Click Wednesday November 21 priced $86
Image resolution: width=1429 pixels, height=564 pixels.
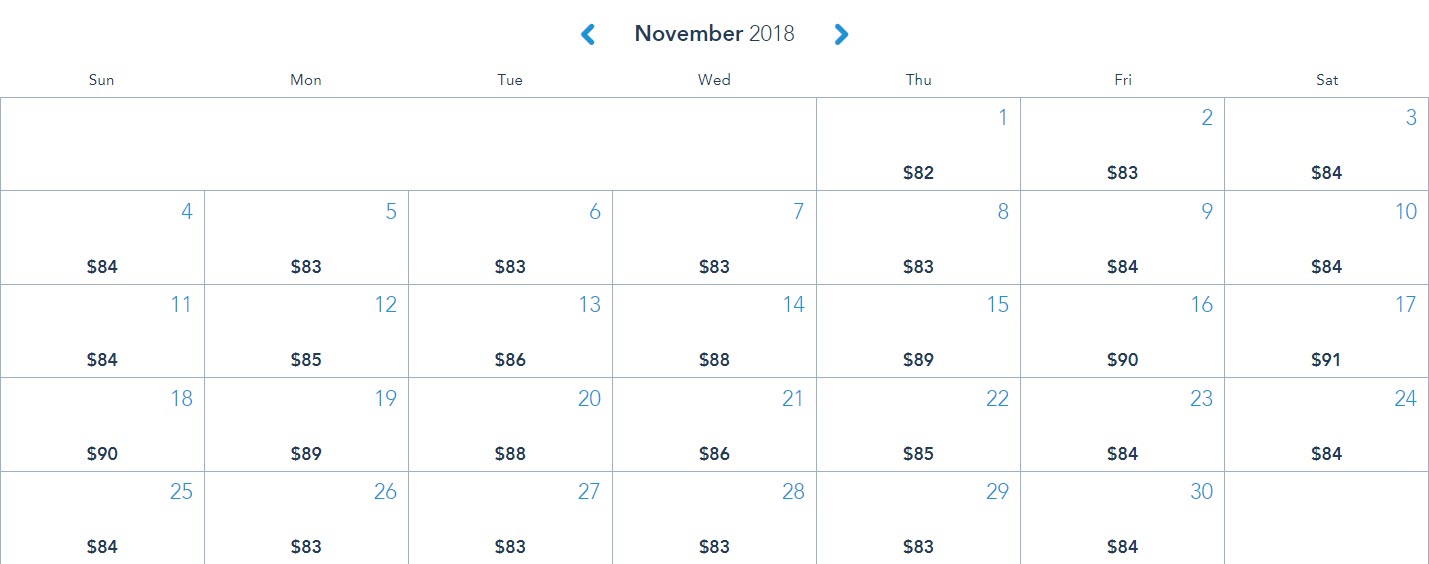pyautogui.click(x=715, y=425)
